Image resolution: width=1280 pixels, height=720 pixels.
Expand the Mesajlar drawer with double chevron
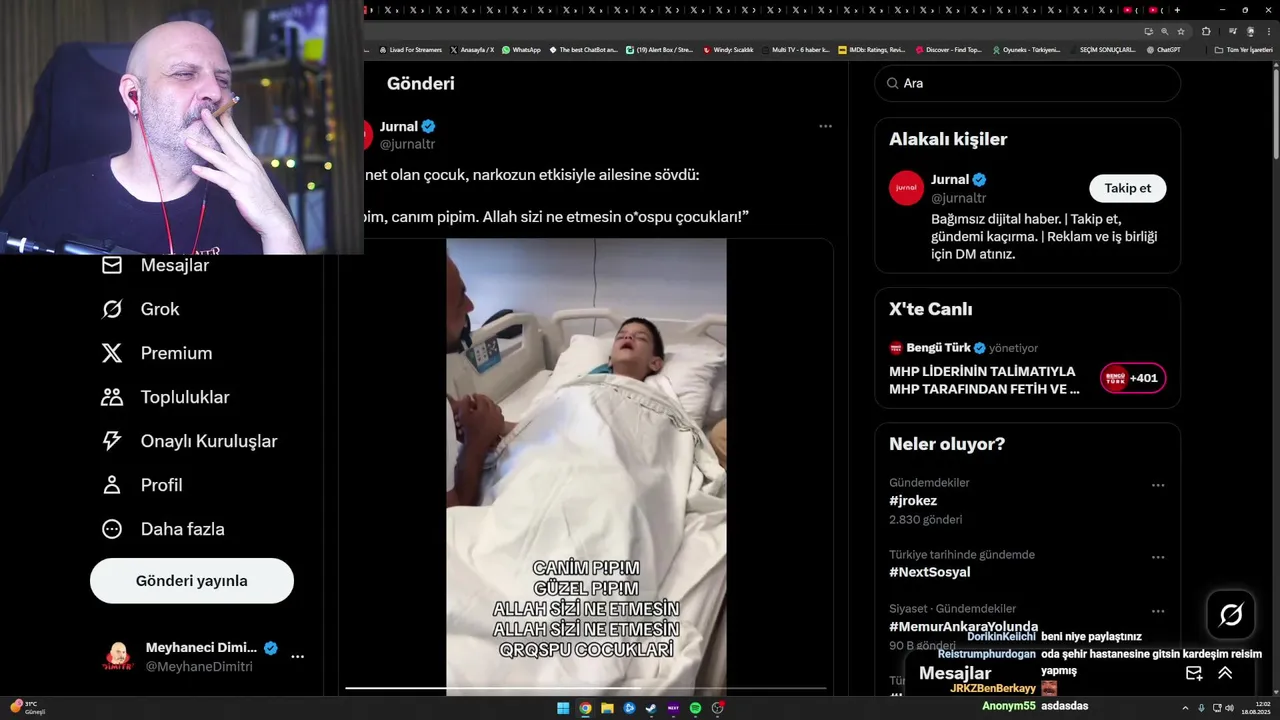pyautogui.click(x=1225, y=673)
